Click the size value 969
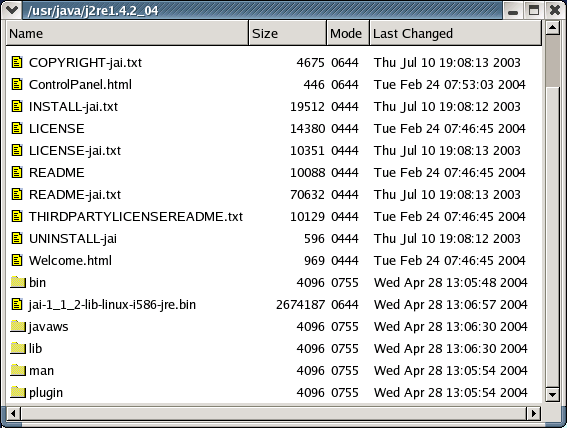Viewport: 567px width, 428px height. [314, 261]
